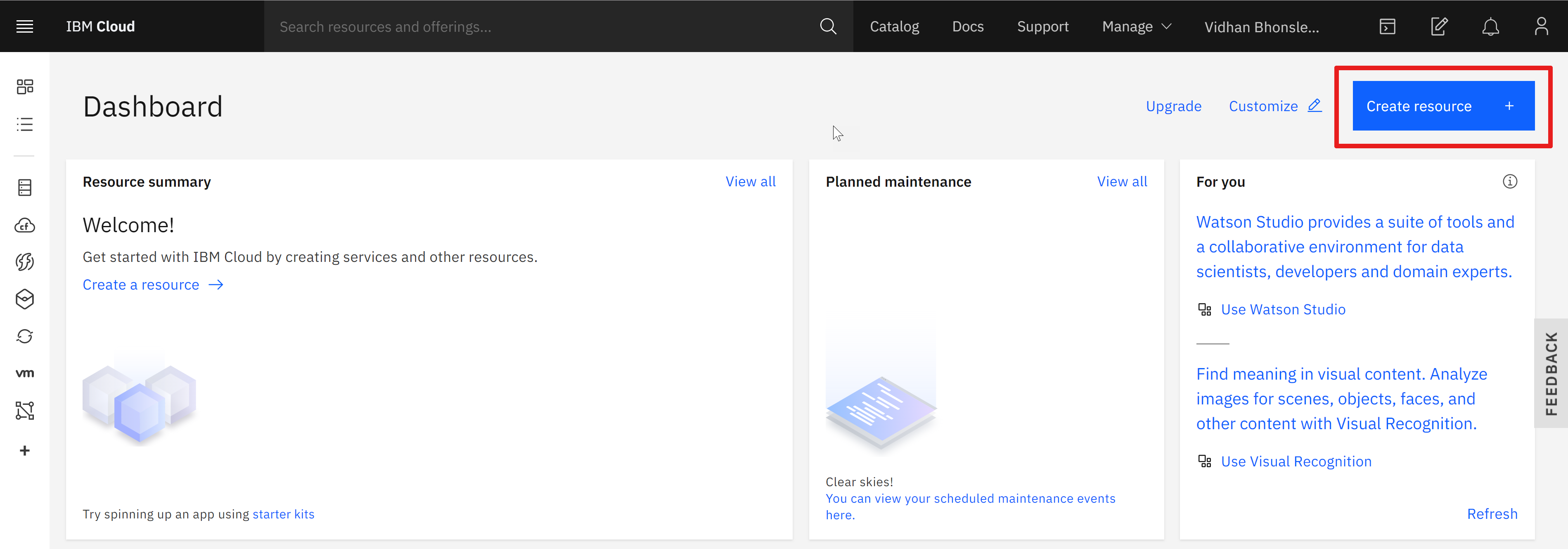1568x549 pixels.
Task: Open the Classic Infrastructure server icon
Action: click(x=25, y=188)
